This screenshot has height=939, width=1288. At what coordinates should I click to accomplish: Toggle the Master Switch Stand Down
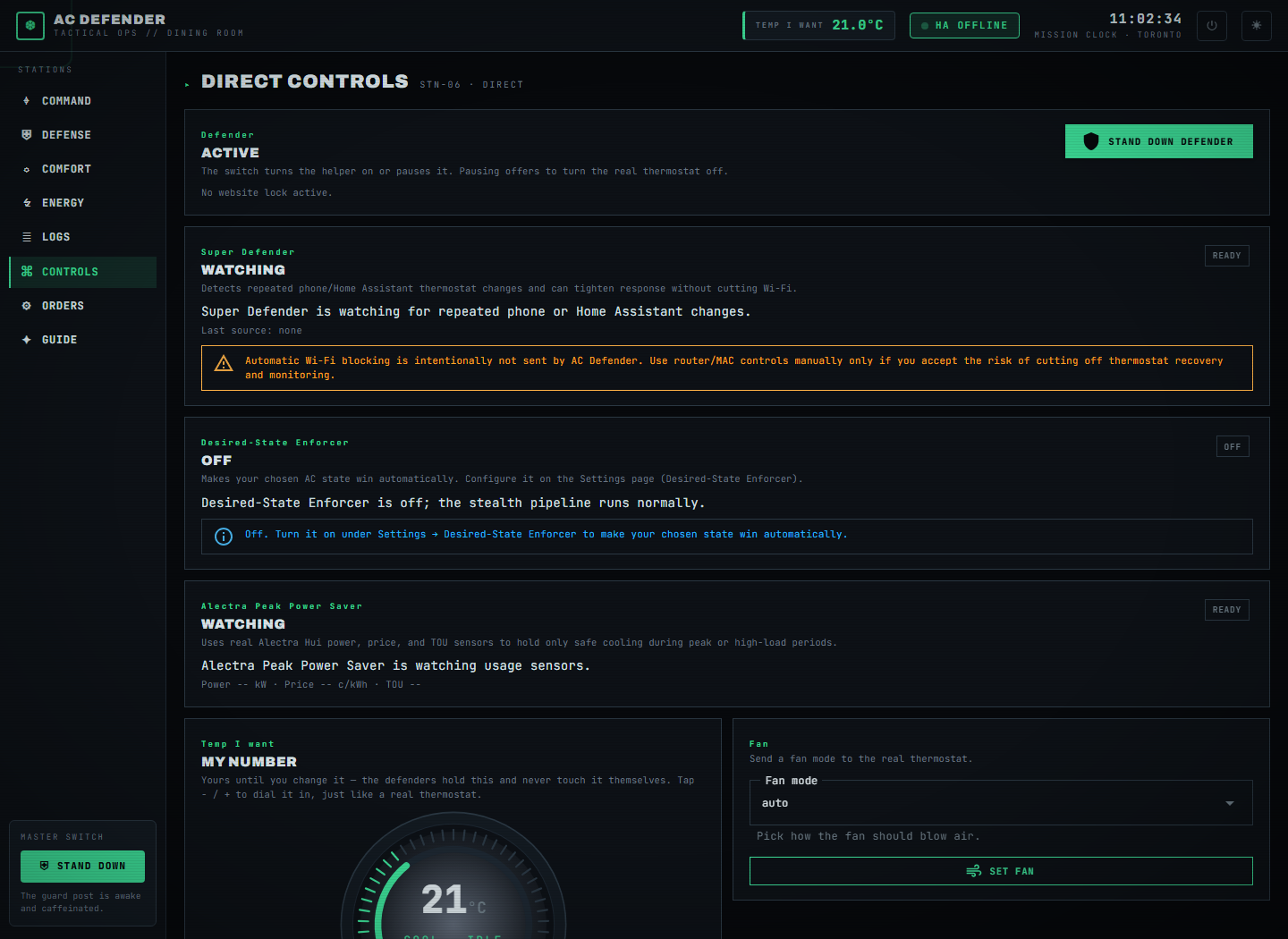point(82,866)
